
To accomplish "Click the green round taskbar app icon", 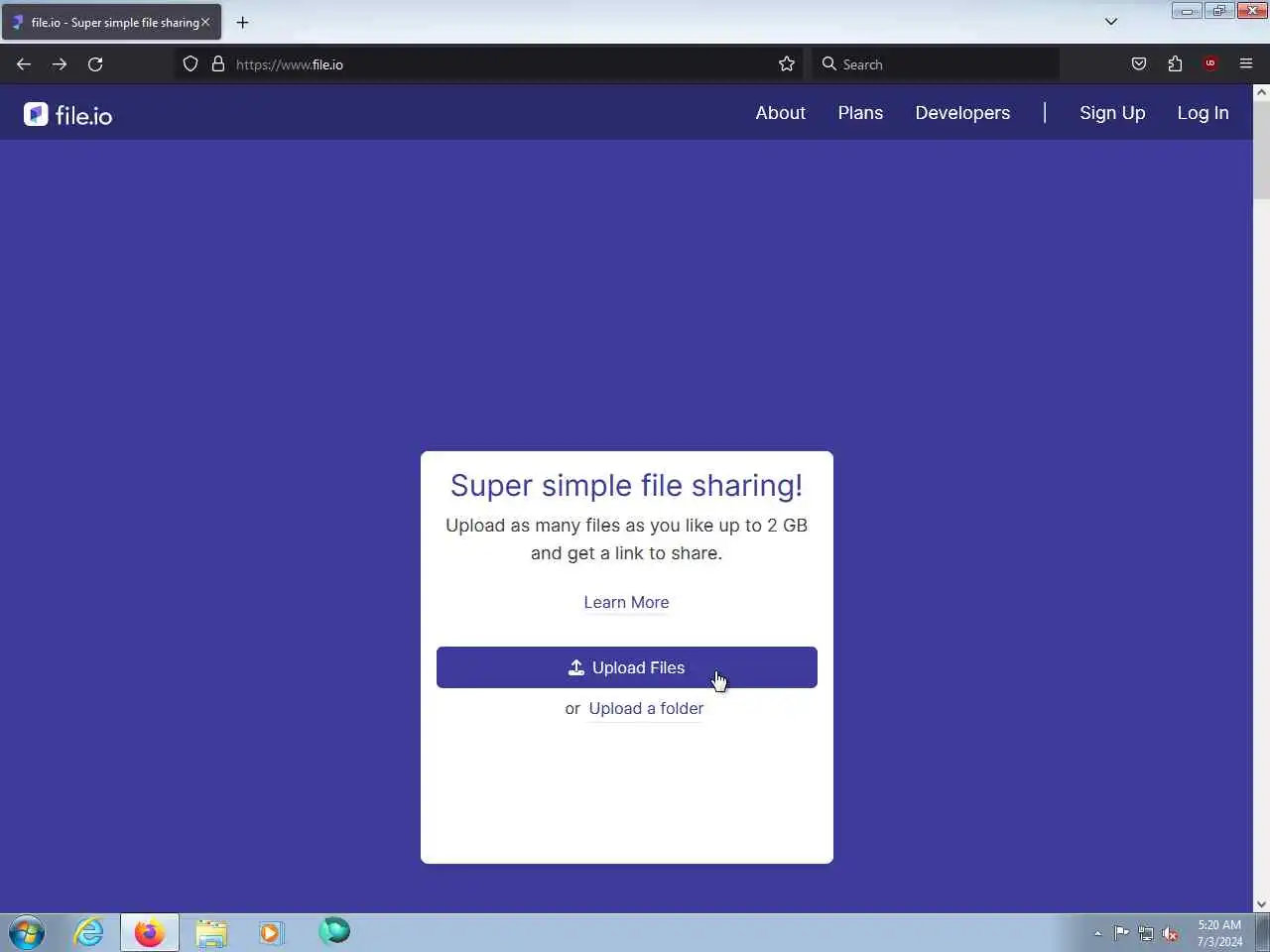I will (x=334, y=930).
